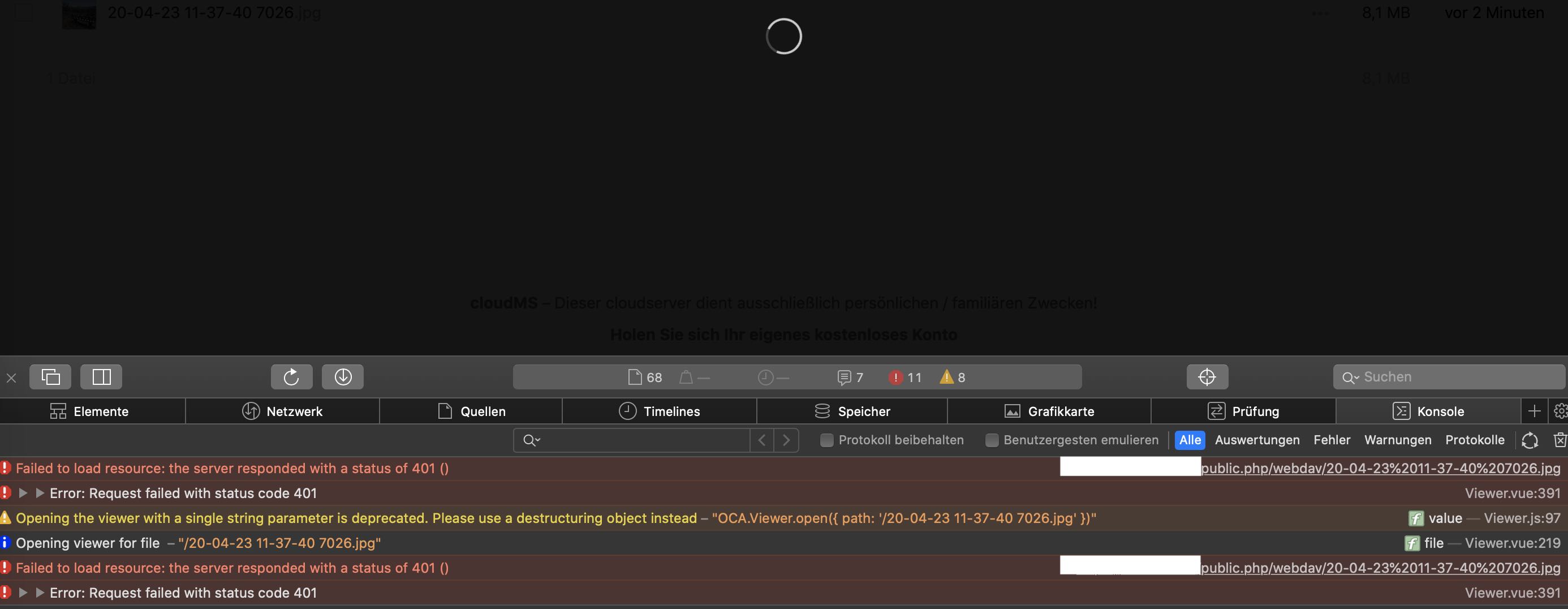Show the Warnungen filter in console
The image size is (1568, 609).
1398,440
